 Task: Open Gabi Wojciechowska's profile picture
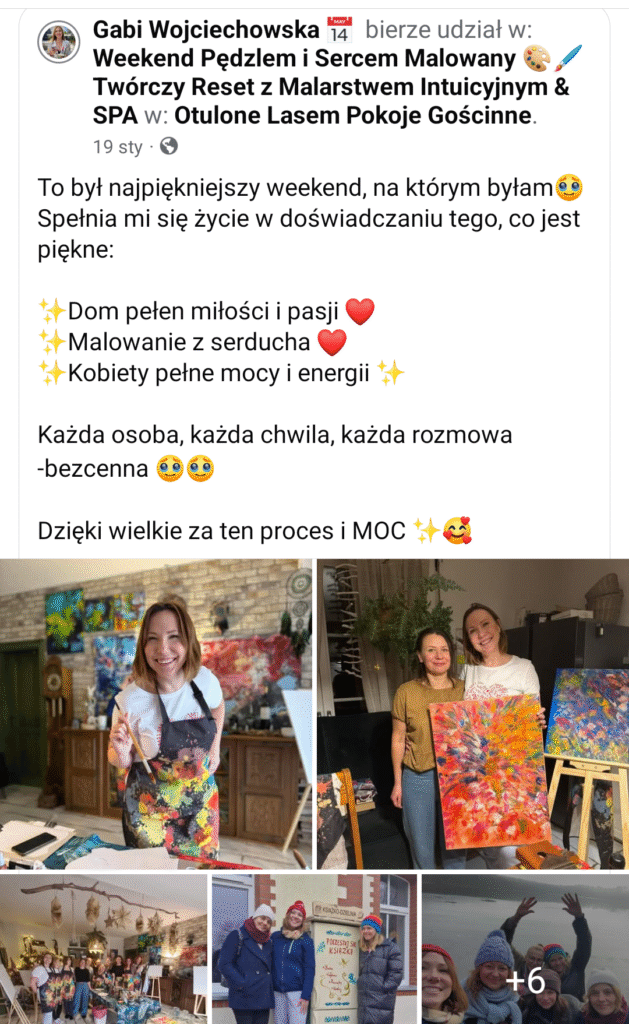point(58,40)
